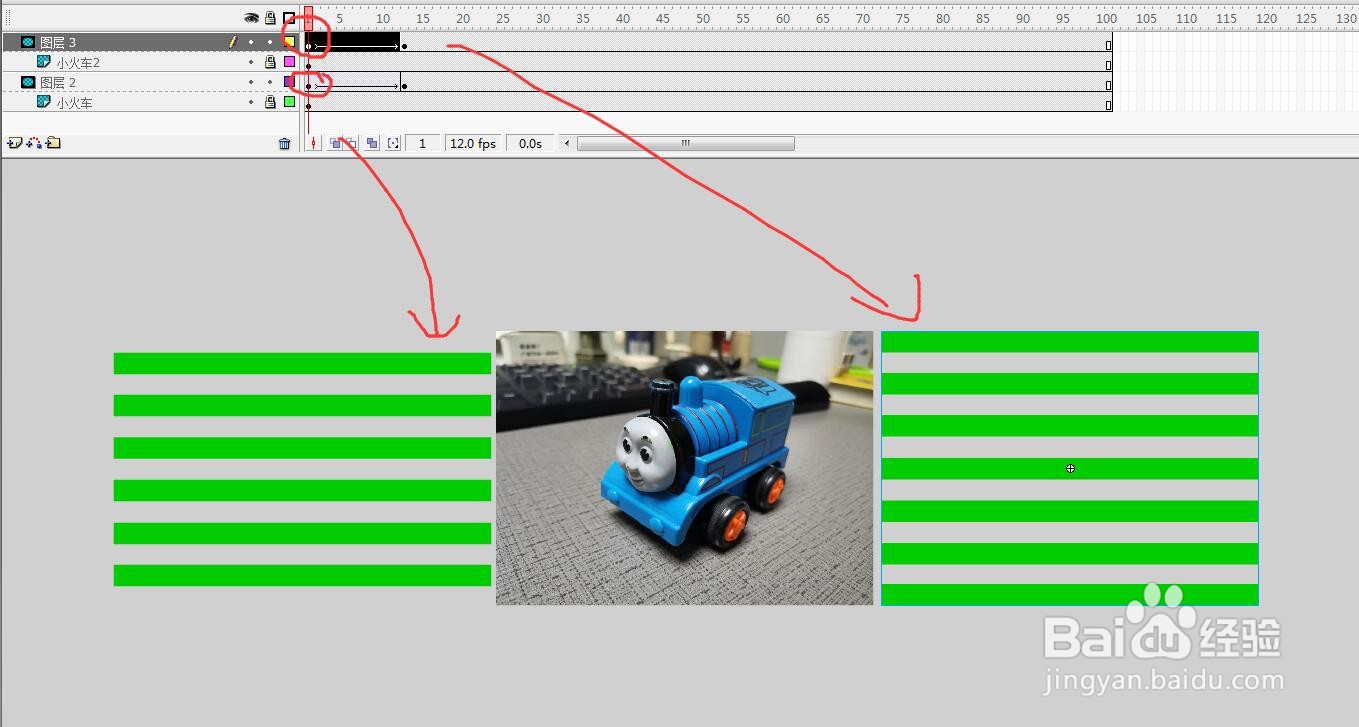Select the last frame of 小火车 track
1359x727 pixels.
point(1108,103)
